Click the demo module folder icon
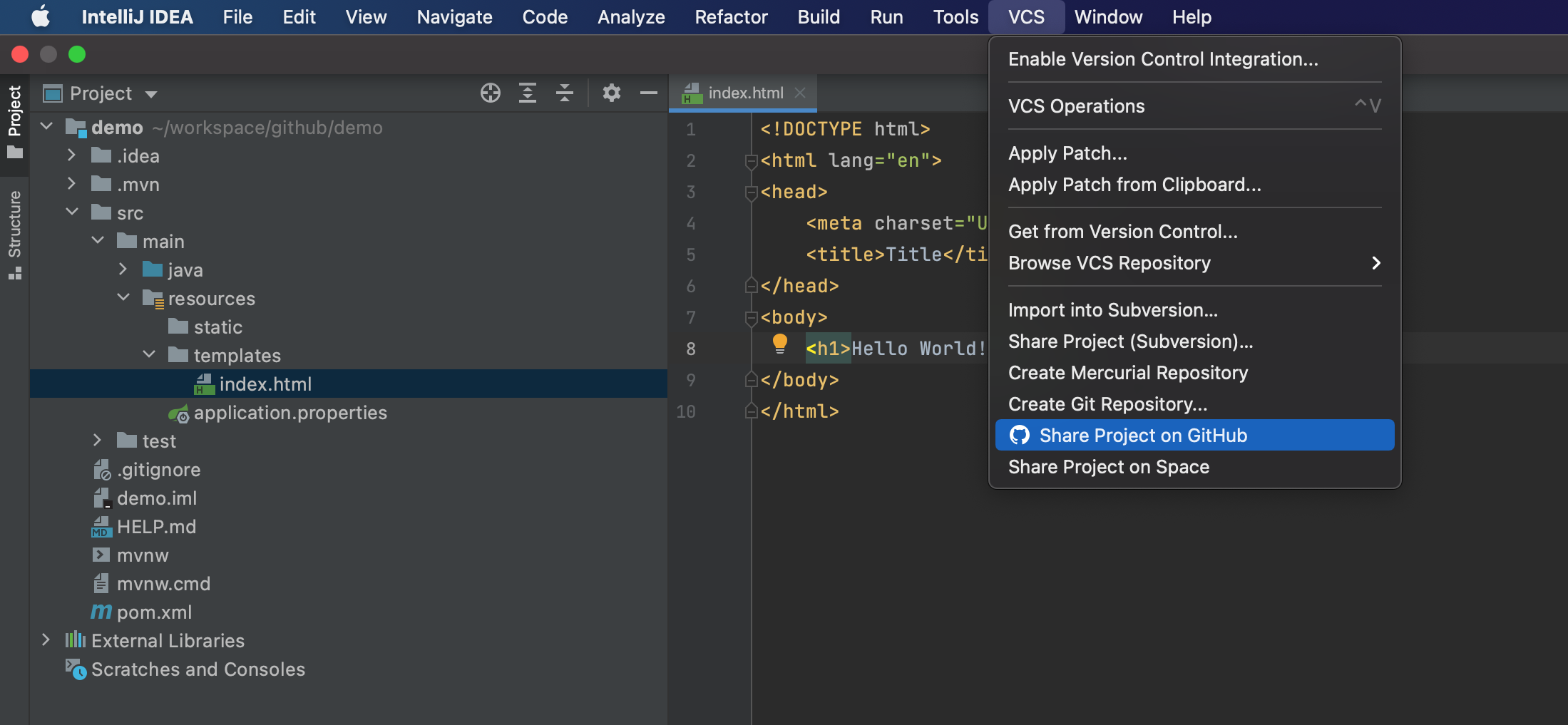1568x725 pixels. click(x=76, y=128)
